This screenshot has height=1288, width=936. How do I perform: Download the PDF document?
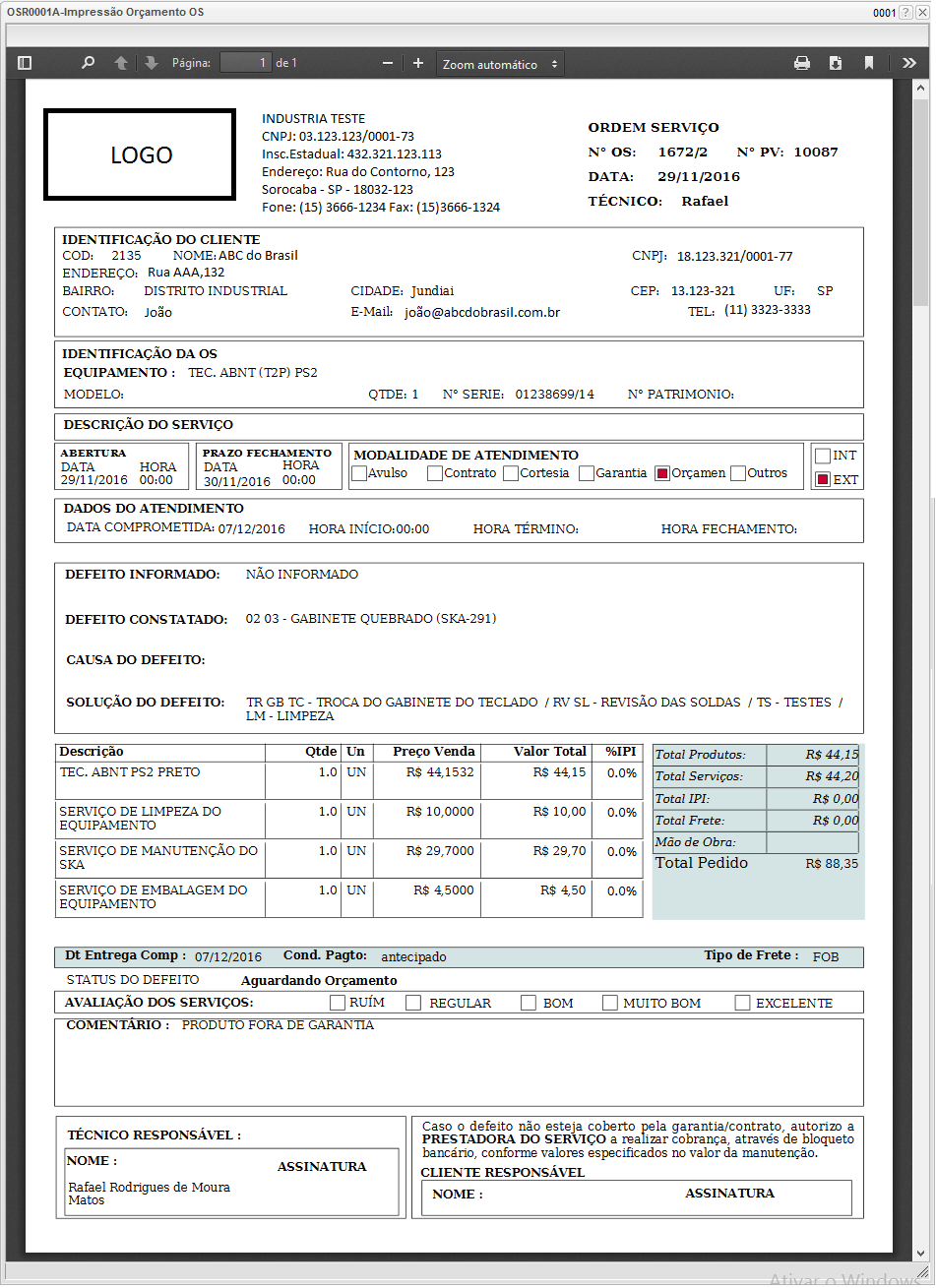pyautogui.click(x=836, y=63)
